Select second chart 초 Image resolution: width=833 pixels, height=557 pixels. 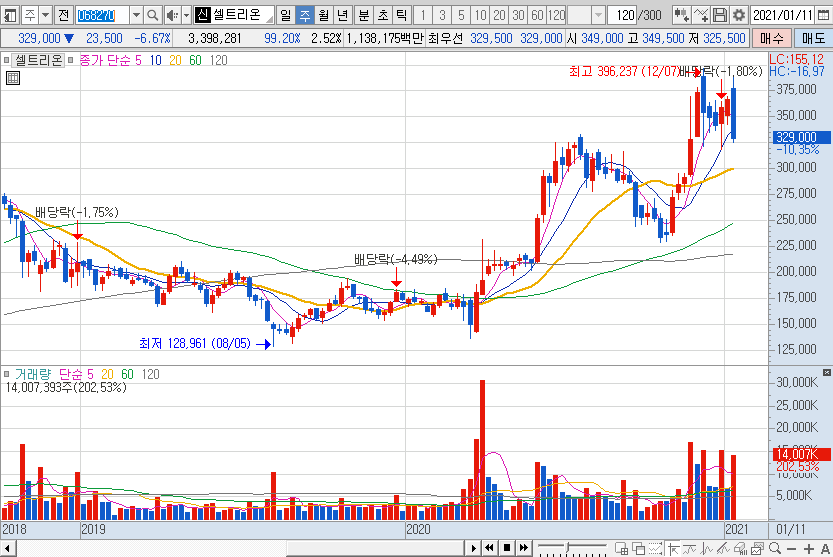[382, 15]
